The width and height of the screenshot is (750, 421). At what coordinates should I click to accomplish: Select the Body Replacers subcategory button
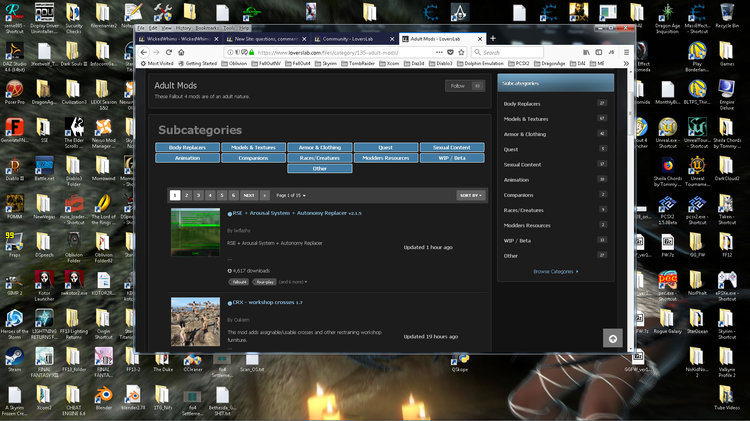tap(187, 147)
